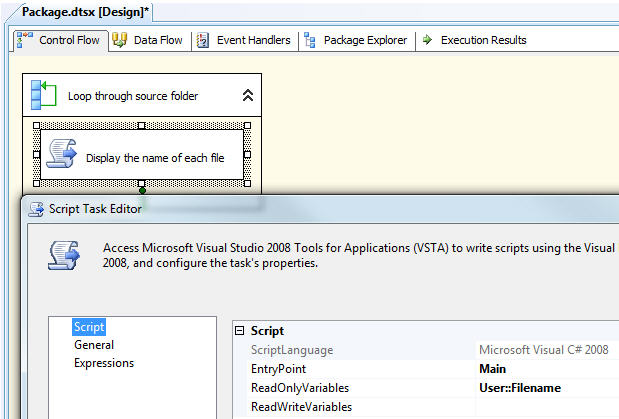
Task: Select the Script page in the editor
Action: [x=89, y=327]
